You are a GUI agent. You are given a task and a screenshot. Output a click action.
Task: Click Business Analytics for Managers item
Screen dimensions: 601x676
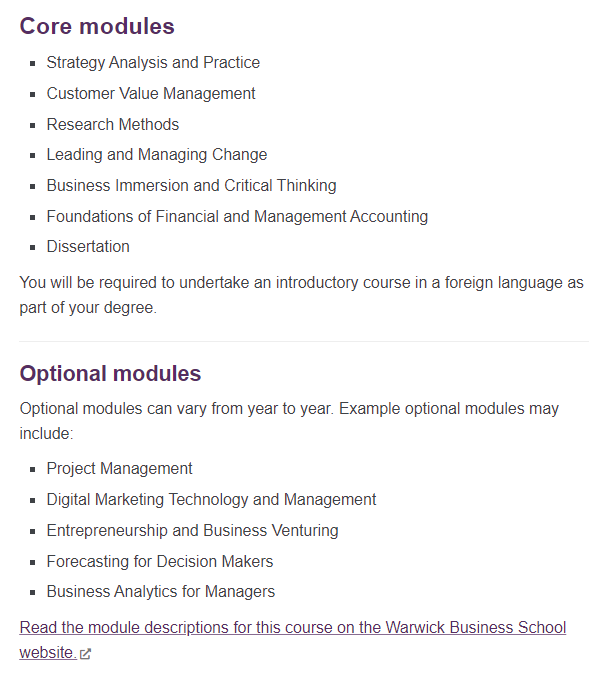(161, 592)
